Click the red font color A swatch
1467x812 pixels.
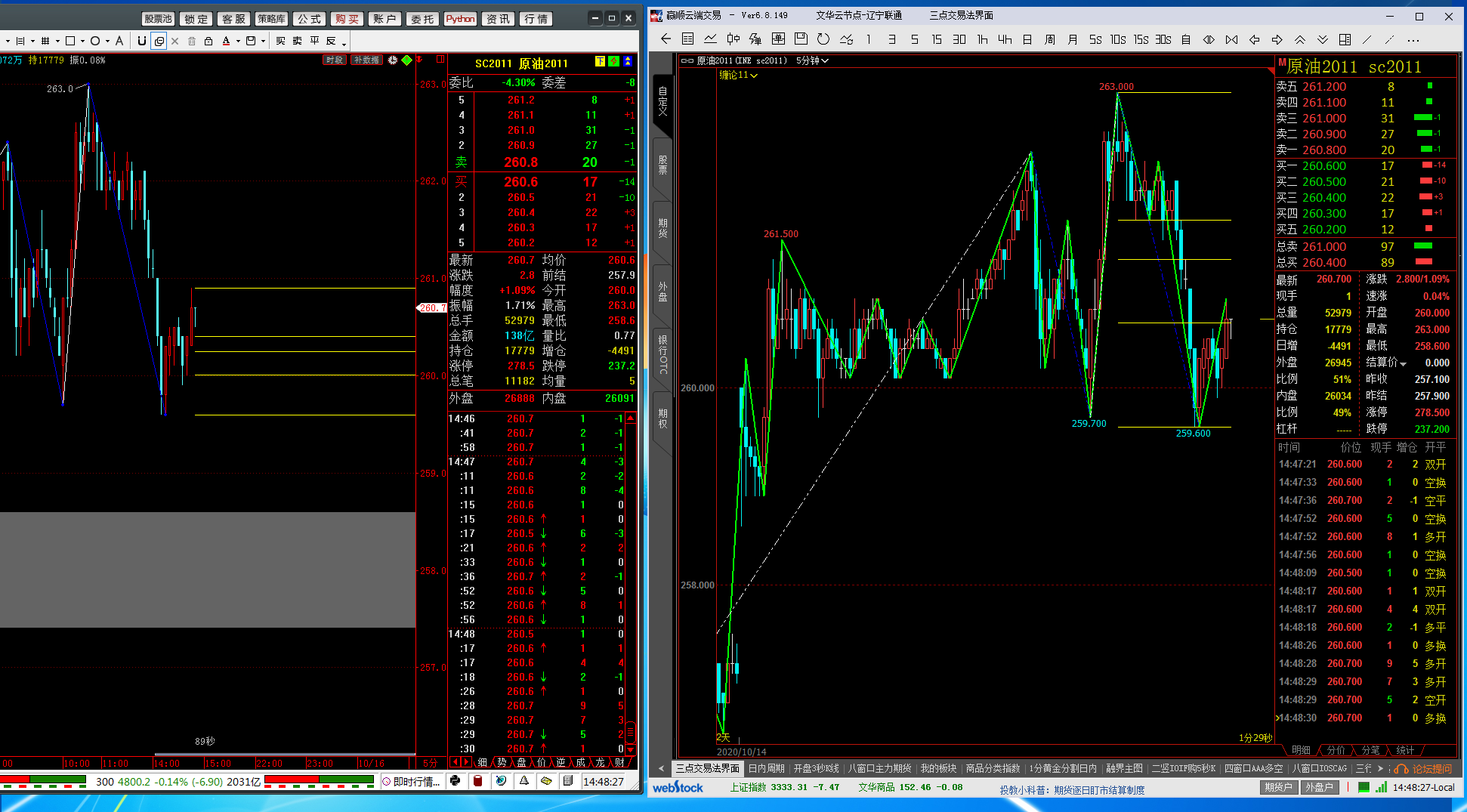tap(227, 41)
